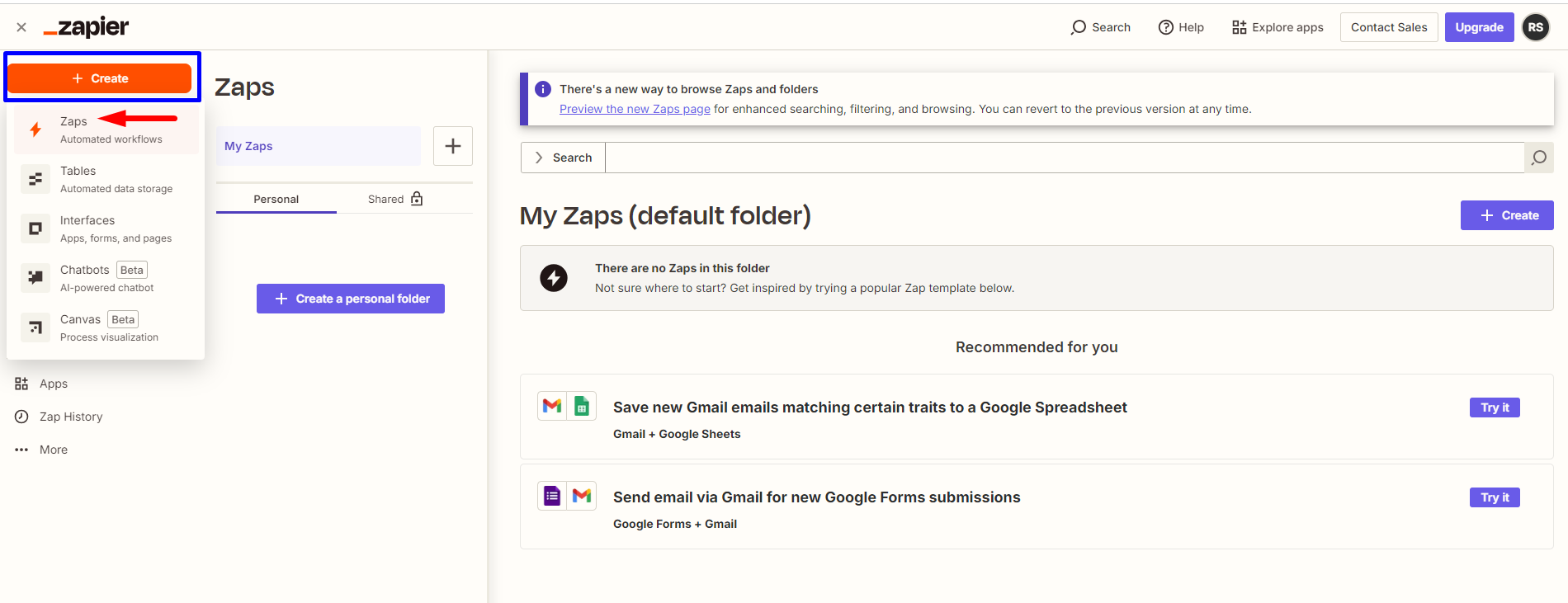Open Save new Gmail emails template
The image size is (1568, 603).
coord(870,407)
